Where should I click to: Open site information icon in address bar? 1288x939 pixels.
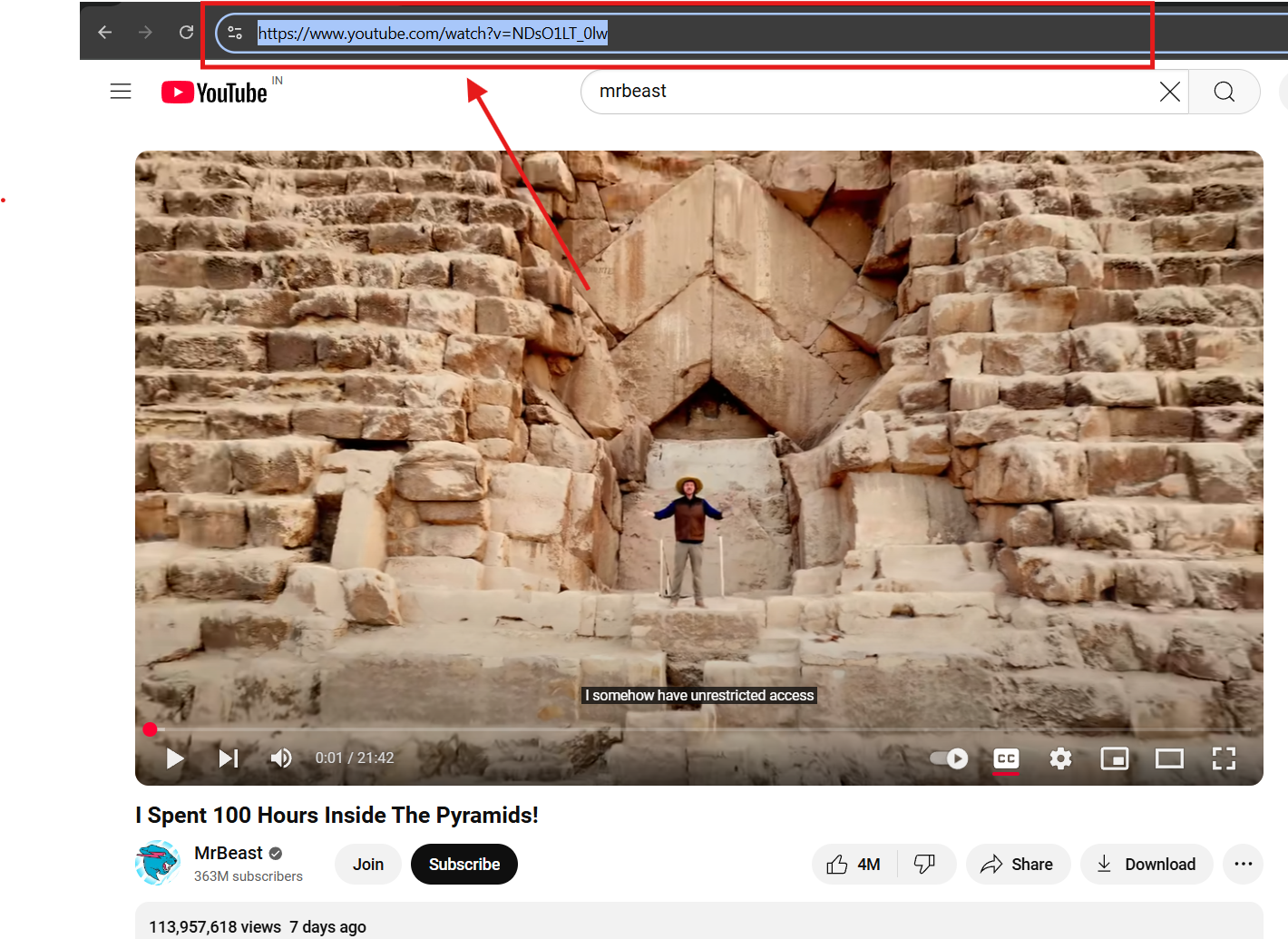point(235,33)
